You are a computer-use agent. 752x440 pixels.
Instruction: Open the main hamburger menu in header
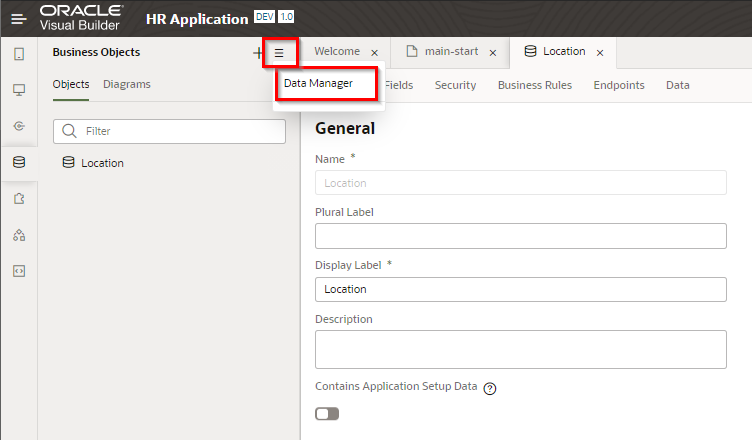click(x=19, y=18)
